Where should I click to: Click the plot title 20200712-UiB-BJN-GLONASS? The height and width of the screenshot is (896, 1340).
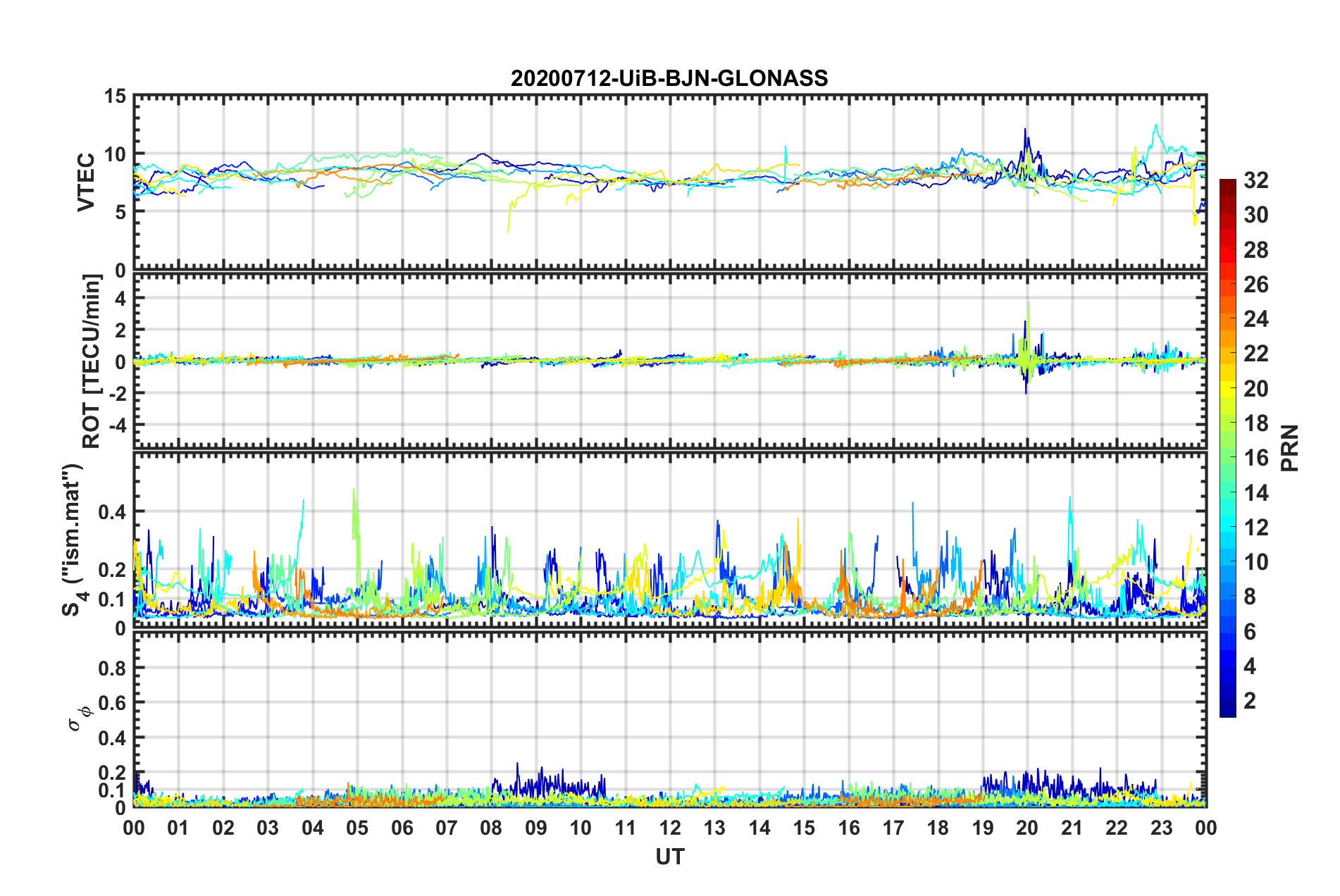[x=669, y=78]
